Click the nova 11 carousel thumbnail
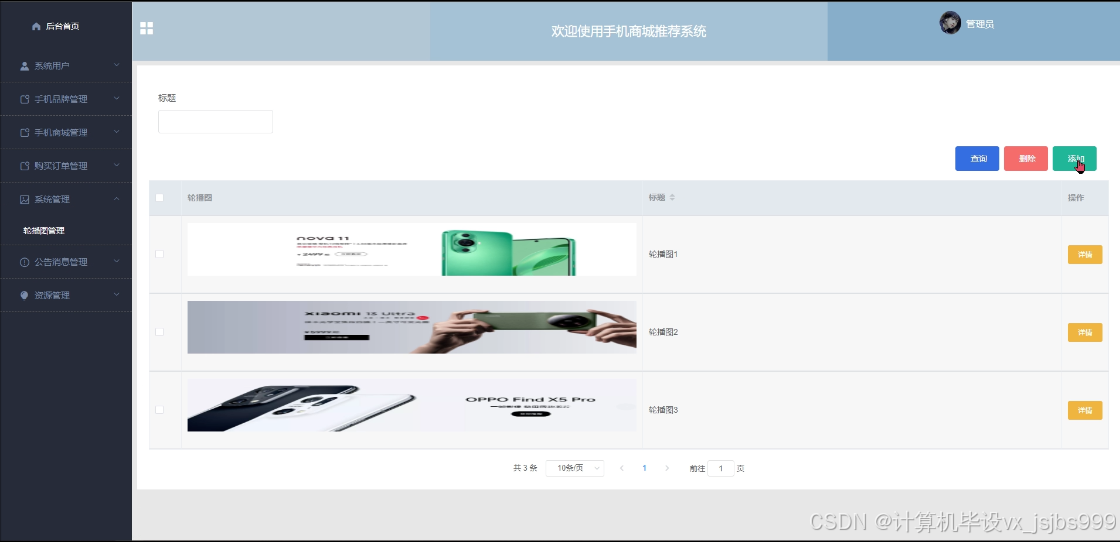The width and height of the screenshot is (1120, 542). coord(411,249)
